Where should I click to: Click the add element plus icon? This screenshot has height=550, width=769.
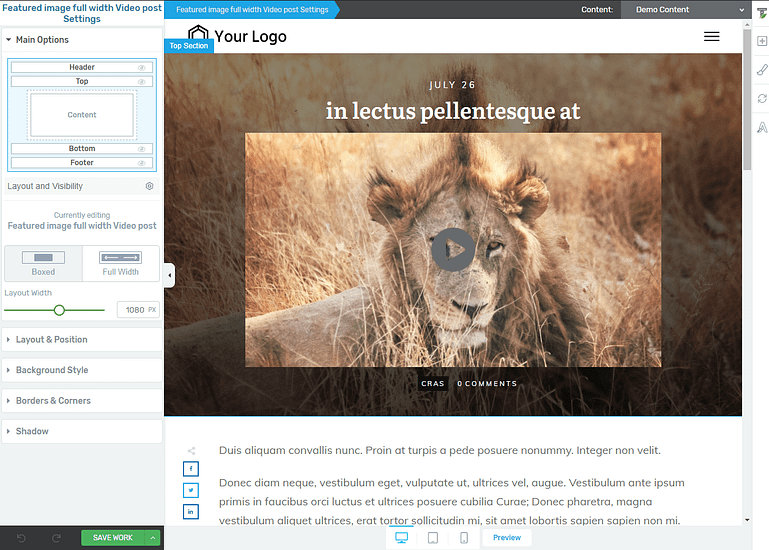(x=762, y=41)
